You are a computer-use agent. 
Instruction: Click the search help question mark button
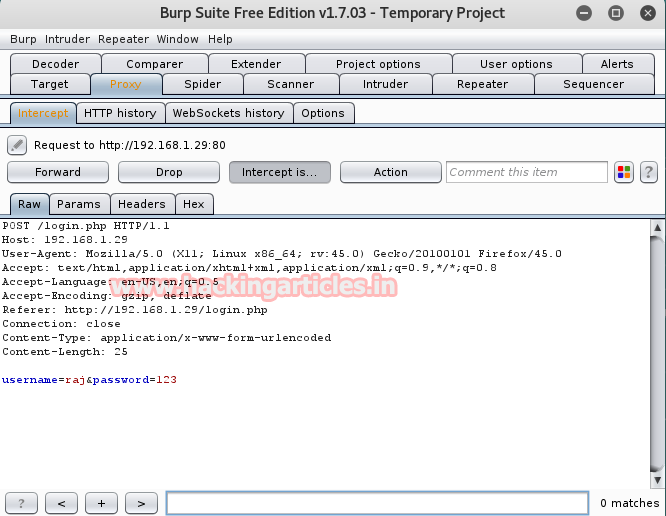[x=21, y=503]
